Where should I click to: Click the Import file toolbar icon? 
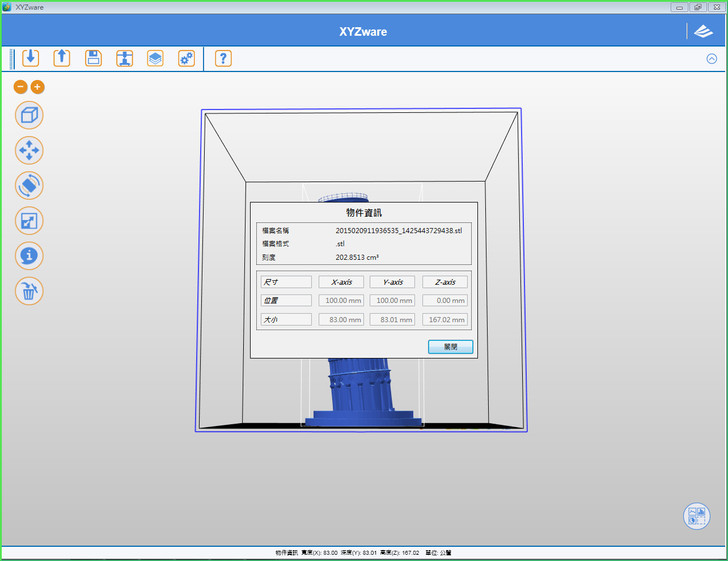(x=31, y=58)
